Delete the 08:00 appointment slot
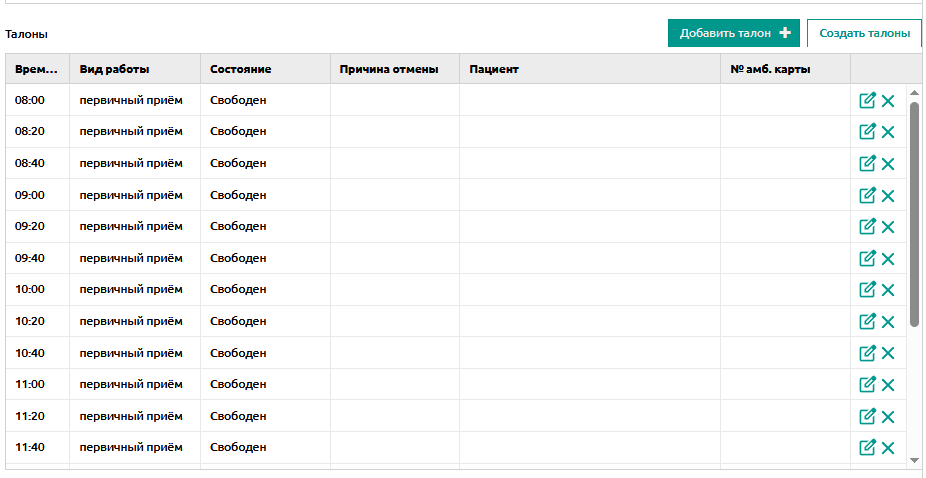The image size is (926, 478). pos(888,101)
